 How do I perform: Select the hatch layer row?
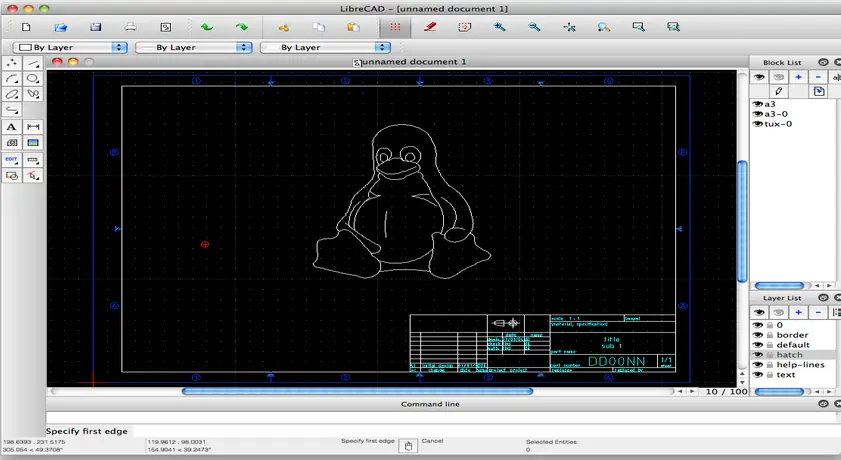(793, 355)
